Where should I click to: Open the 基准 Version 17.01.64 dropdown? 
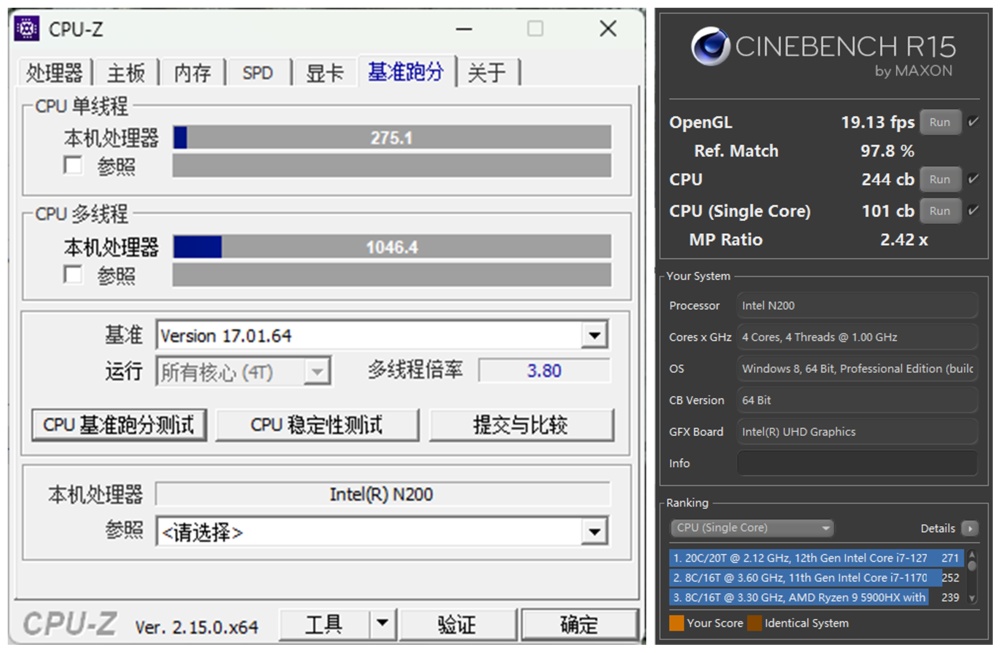(x=594, y=335)
